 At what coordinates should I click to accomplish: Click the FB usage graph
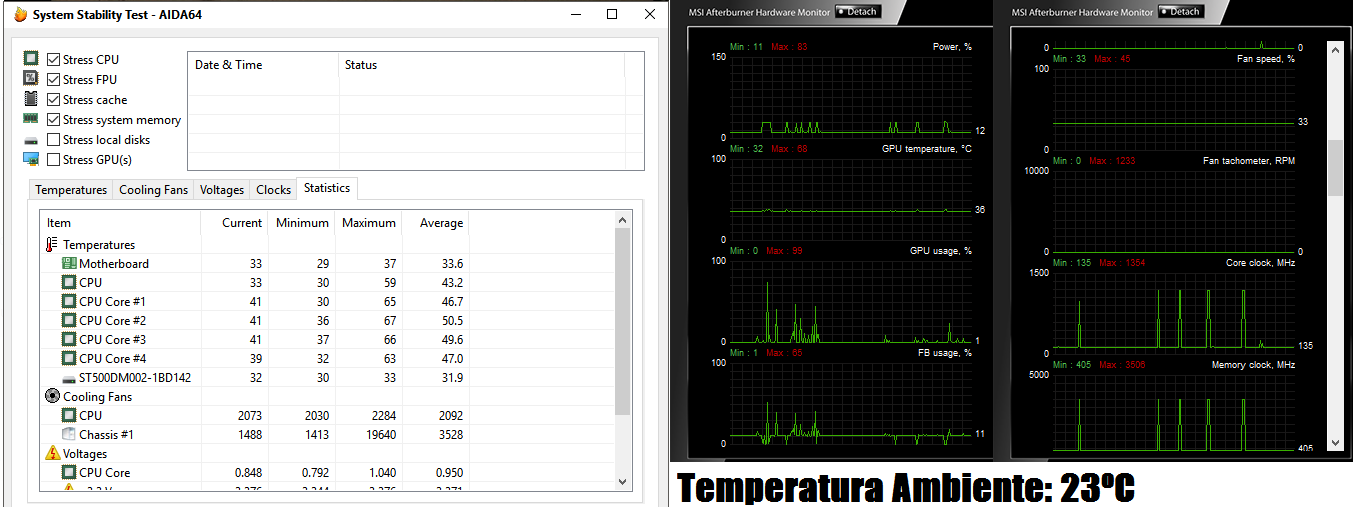[851, 403]
